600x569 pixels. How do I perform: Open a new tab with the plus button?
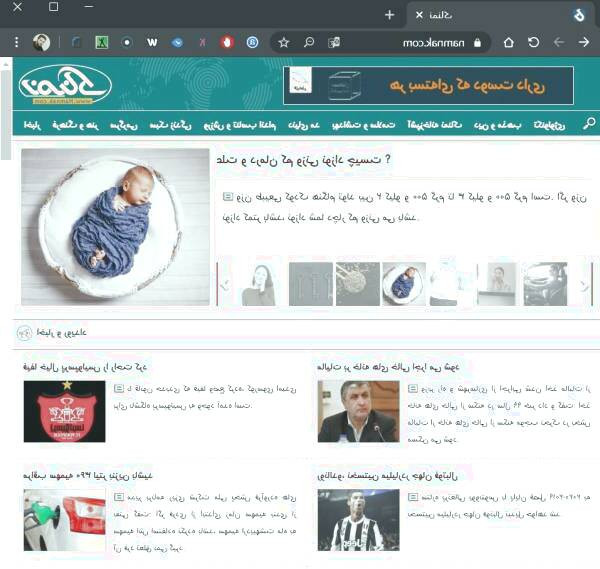tap(390, 14)
